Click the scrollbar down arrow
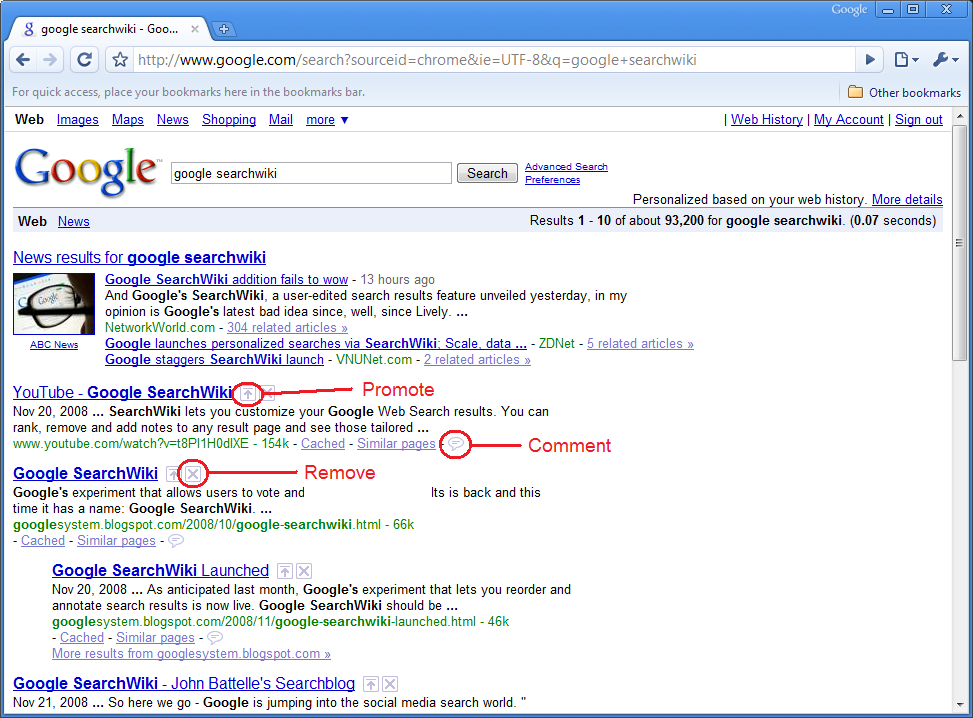The height and width of the screenshot is (718, 973). 960,705
